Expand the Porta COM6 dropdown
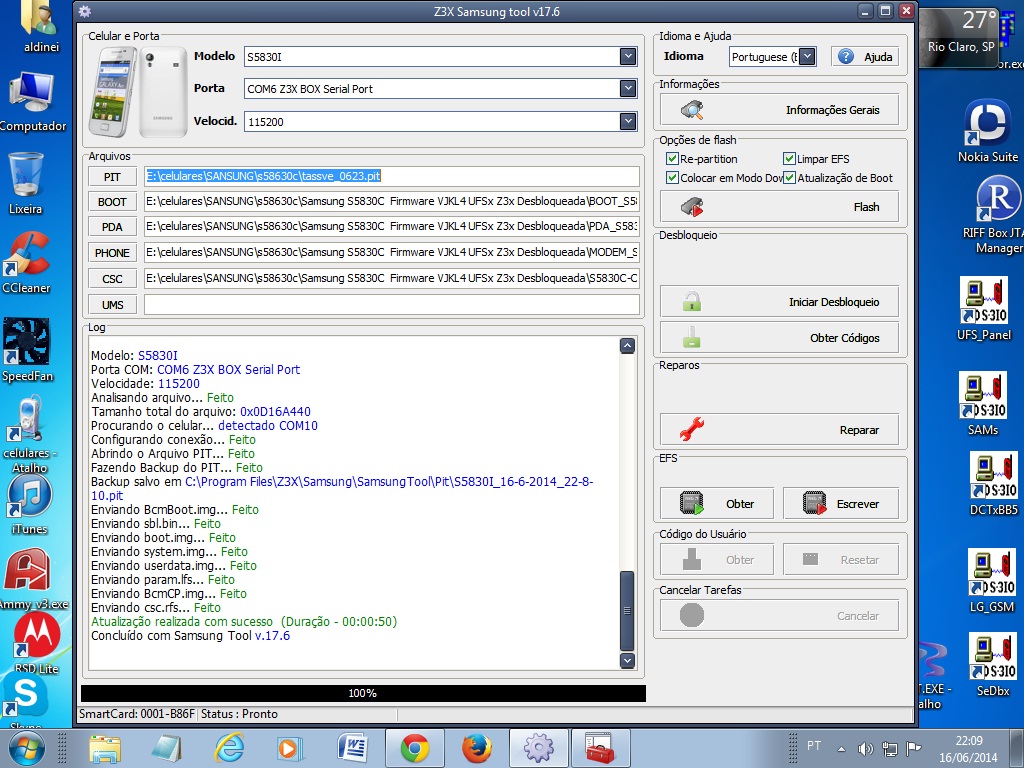This screenshot has height=768, width=1024. 628,88
